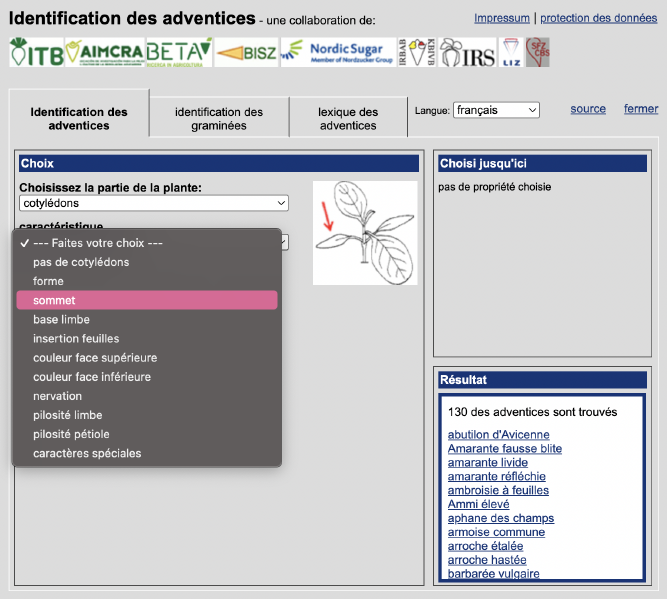Open the BETA partner logo

[178, 52]
